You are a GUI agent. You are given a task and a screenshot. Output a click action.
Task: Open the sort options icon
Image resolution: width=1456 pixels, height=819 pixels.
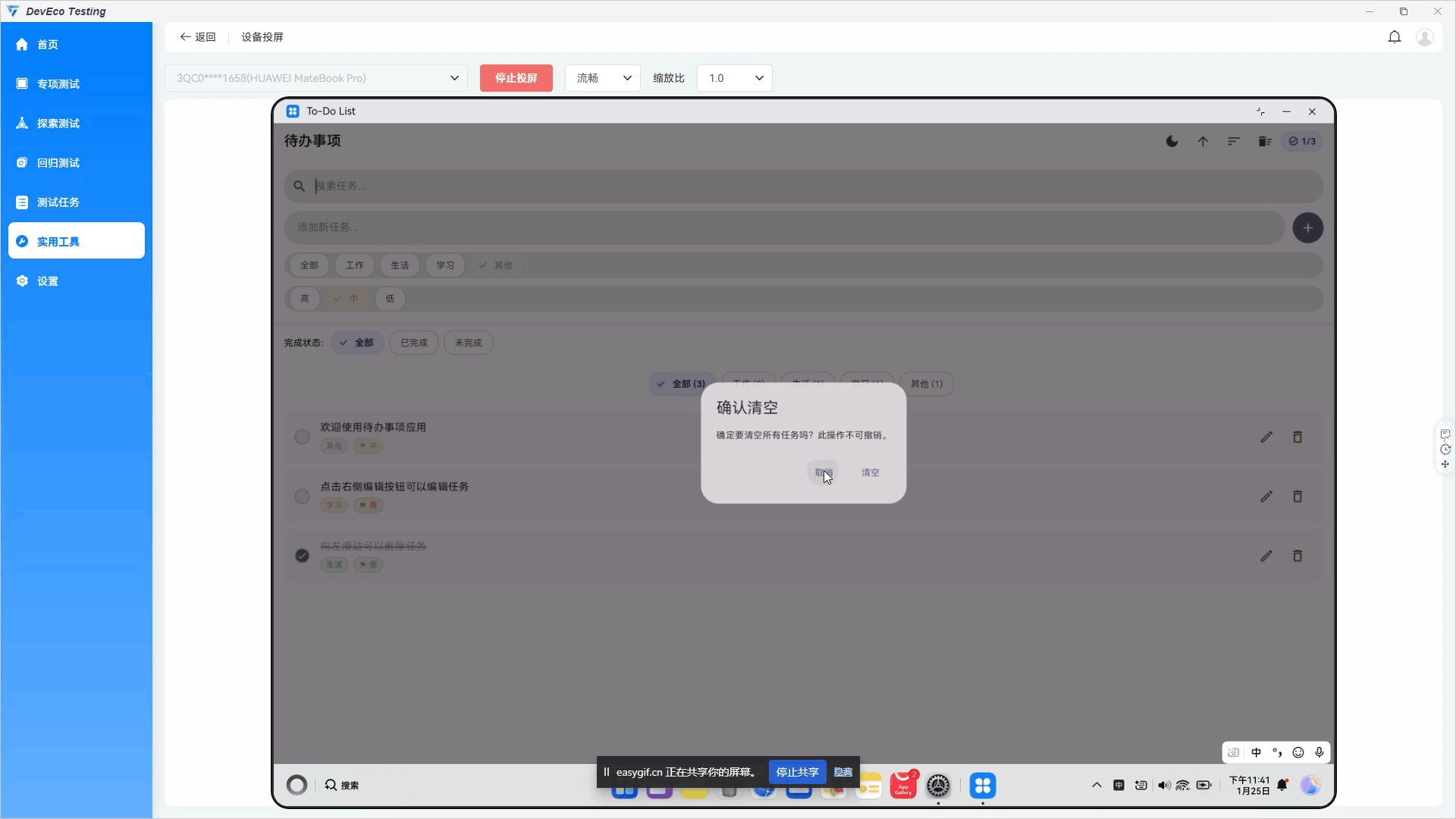(1234, 141)
